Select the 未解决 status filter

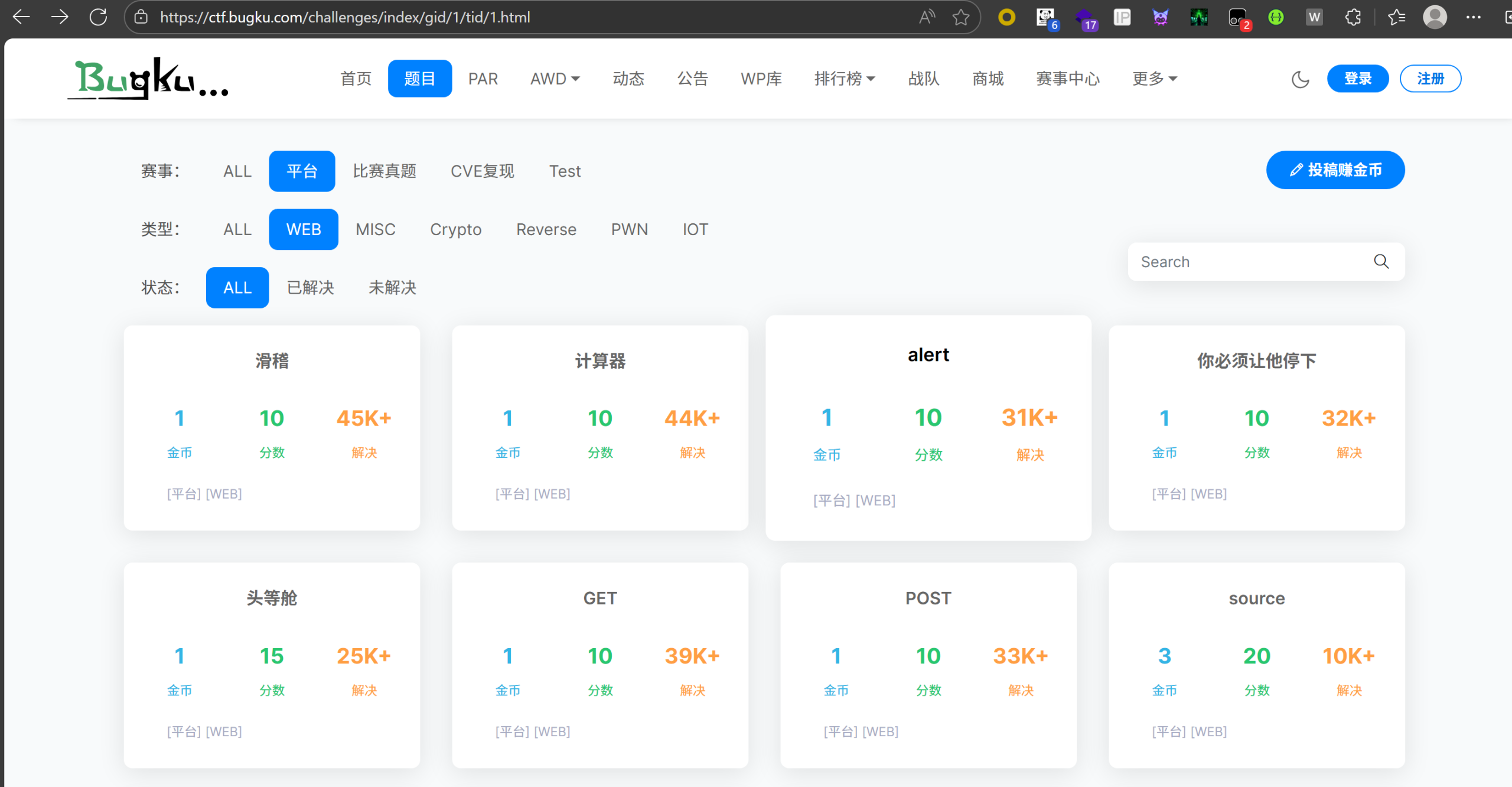click(x=392, y=288)
